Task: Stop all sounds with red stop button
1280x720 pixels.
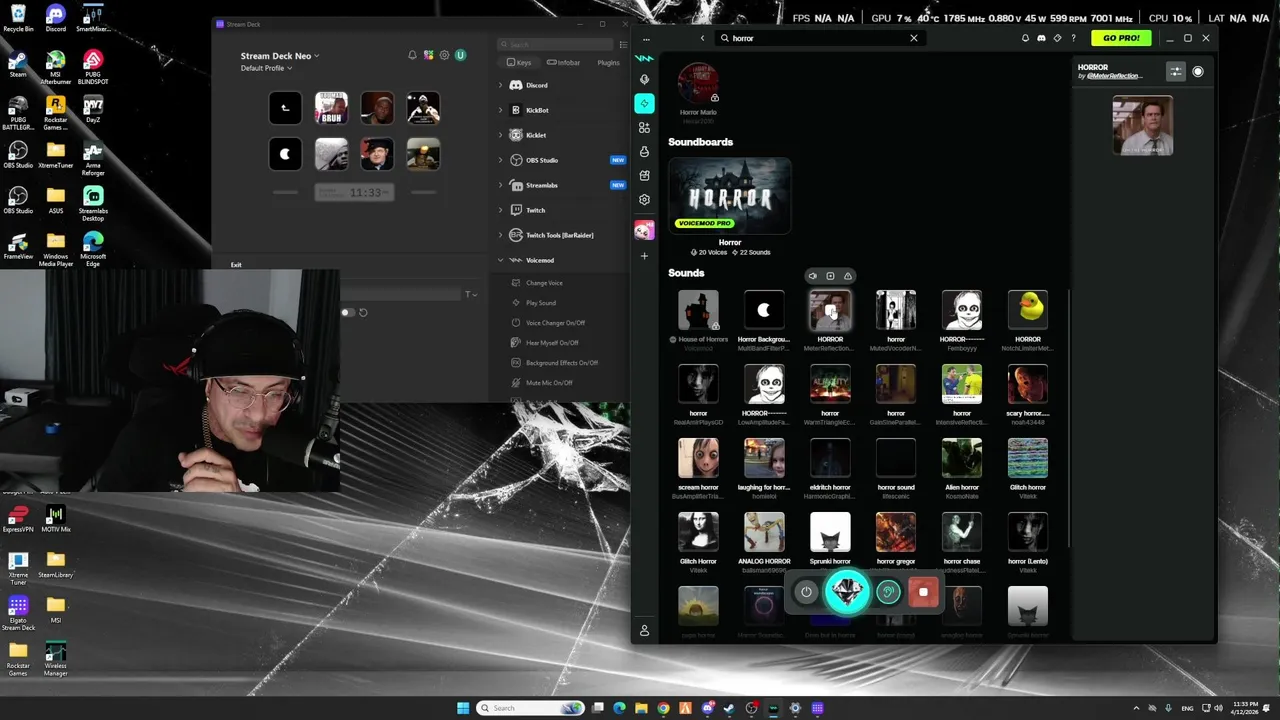Action: [x=923, y=592]
